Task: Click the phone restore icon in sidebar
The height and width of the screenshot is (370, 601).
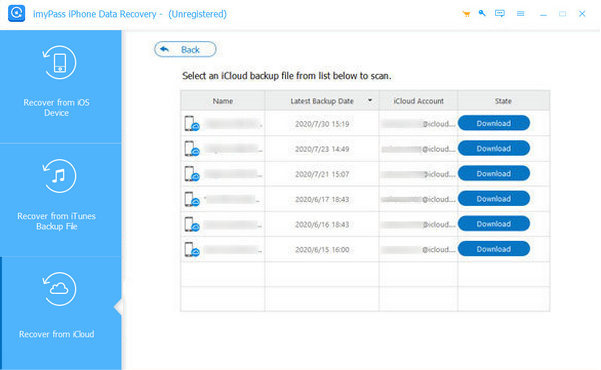Action: click(59, 62)
